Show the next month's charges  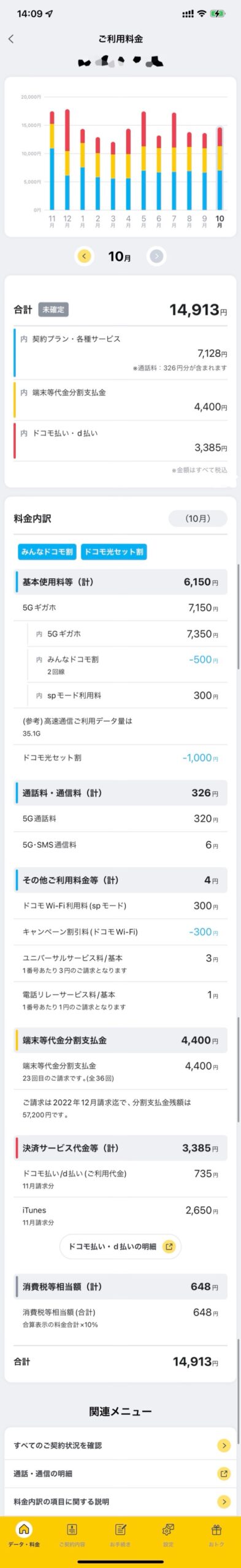click(x=156, y=256)
